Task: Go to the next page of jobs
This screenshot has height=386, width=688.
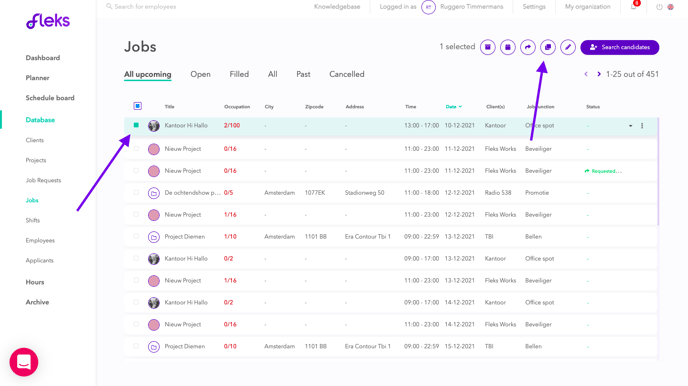Action: pyautogui.click(x=598, y=74)
